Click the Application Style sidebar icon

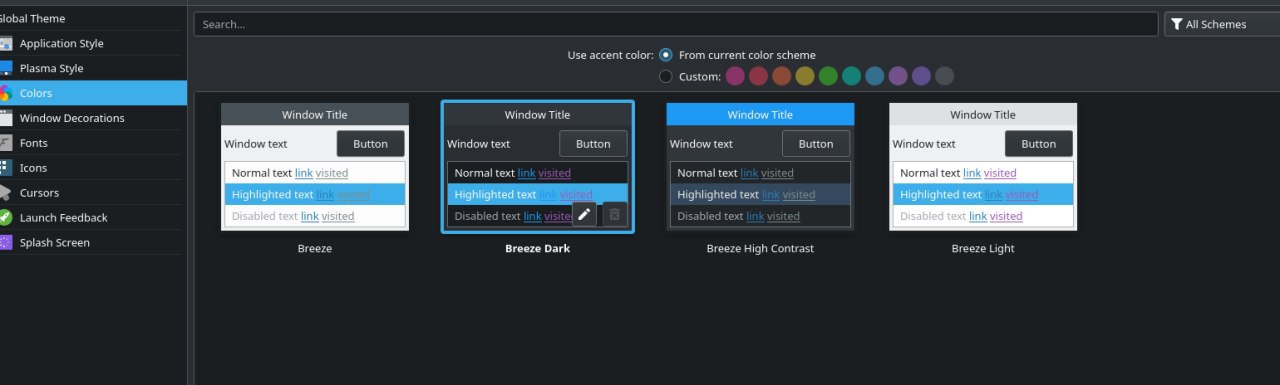pos(5,43)
